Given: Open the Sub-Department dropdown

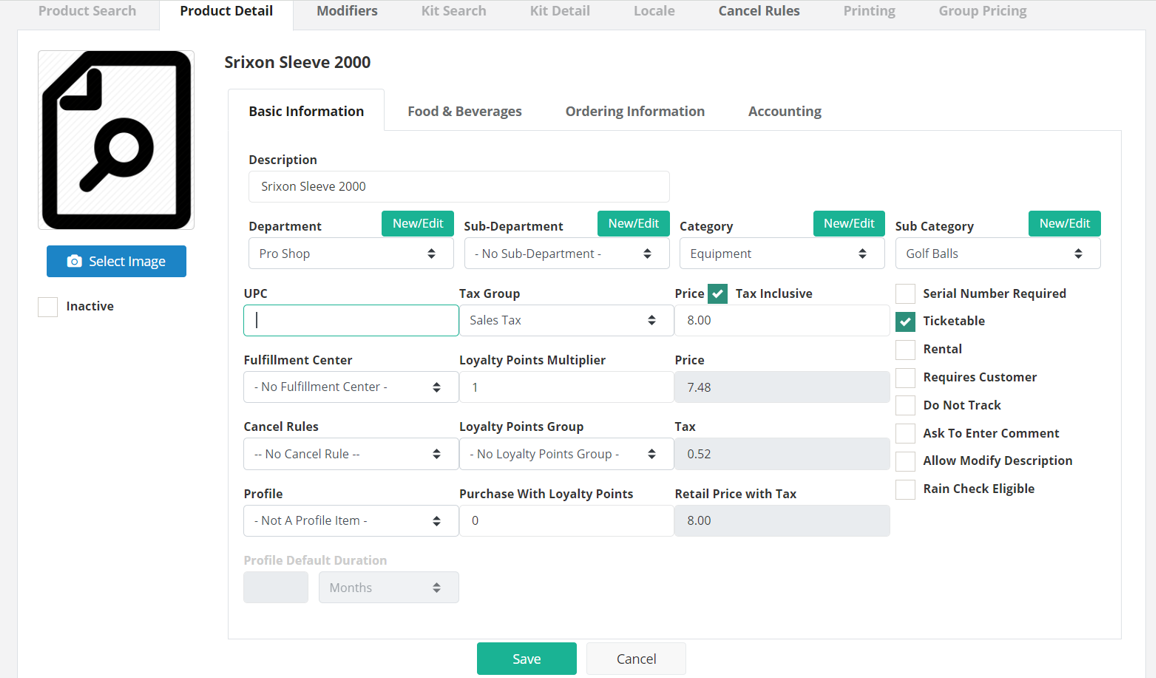Looking at the screenshot, I should [x=566, y=254].
